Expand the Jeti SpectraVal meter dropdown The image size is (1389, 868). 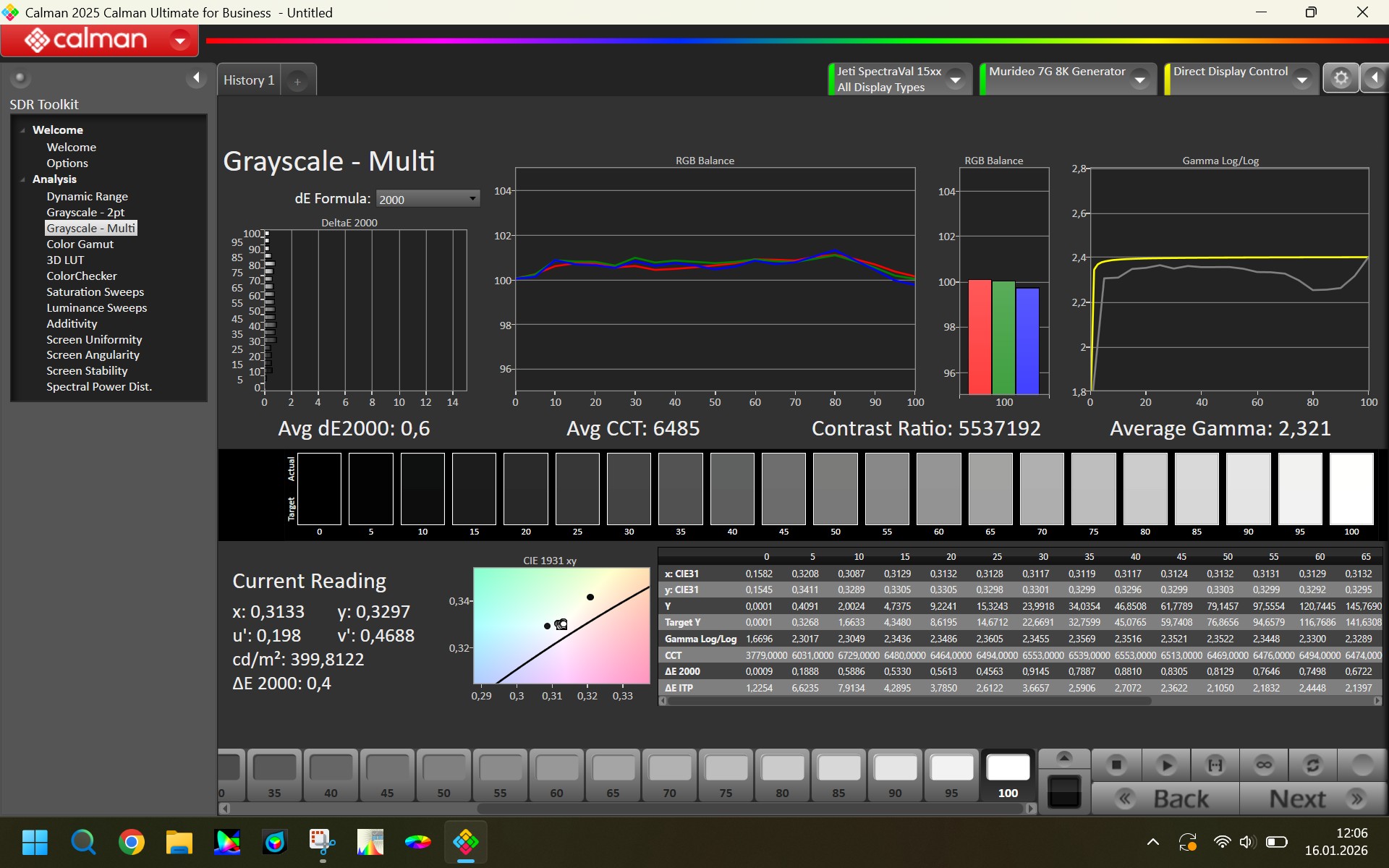[956, 80]
